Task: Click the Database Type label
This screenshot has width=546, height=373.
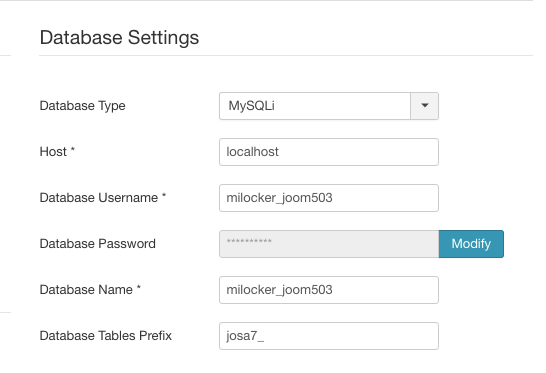Action: click(x=83, y=106)
